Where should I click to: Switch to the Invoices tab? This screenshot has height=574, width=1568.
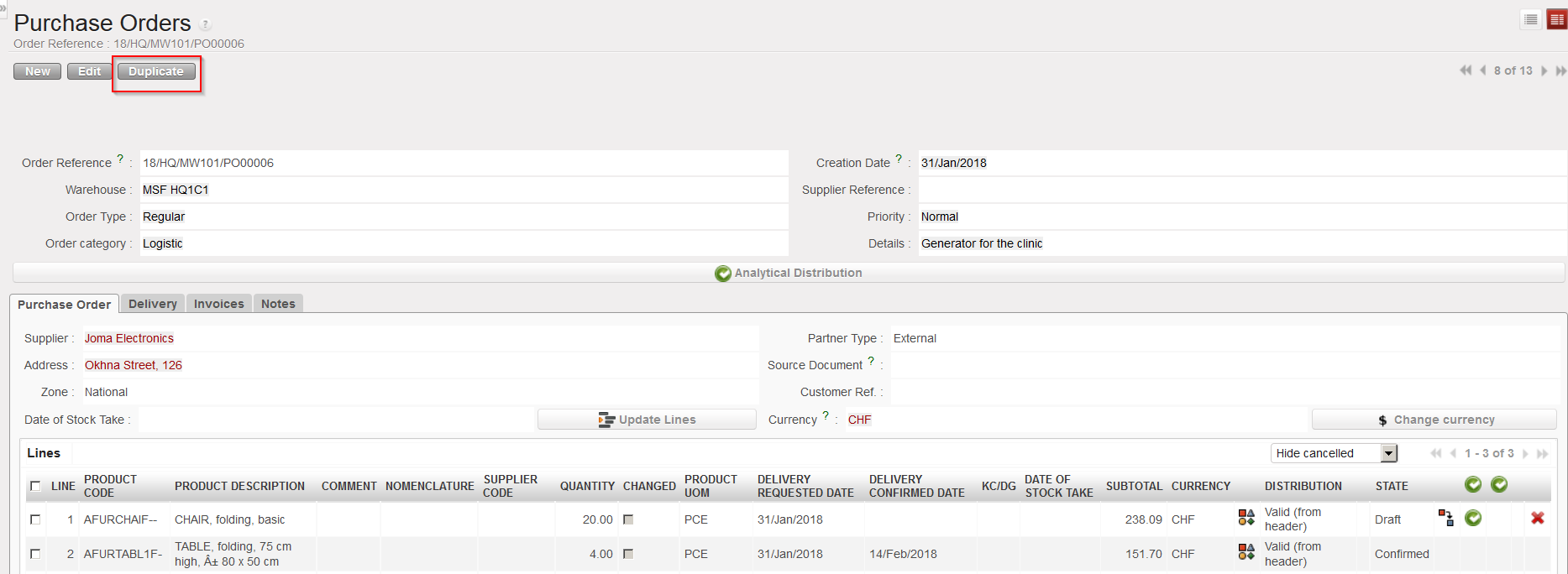[218, 304]
